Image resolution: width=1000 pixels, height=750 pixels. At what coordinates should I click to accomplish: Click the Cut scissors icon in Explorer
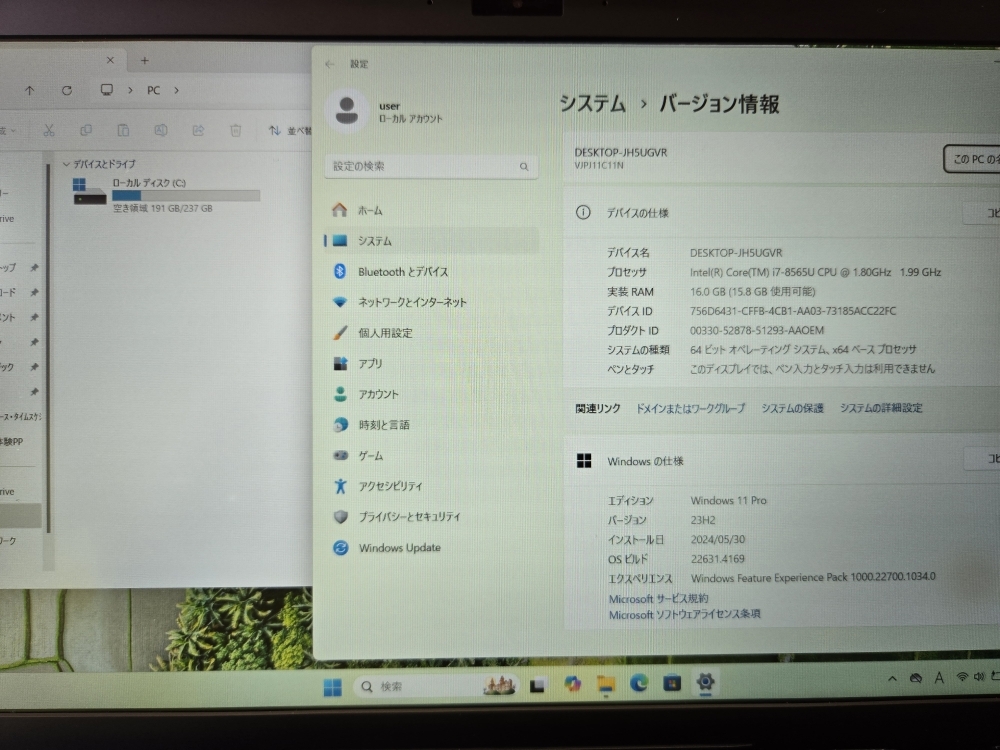click(x=48, y=131)
